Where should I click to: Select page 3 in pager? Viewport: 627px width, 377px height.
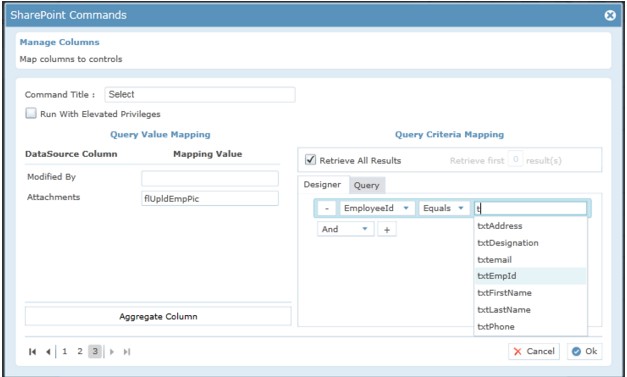(95, 351)
